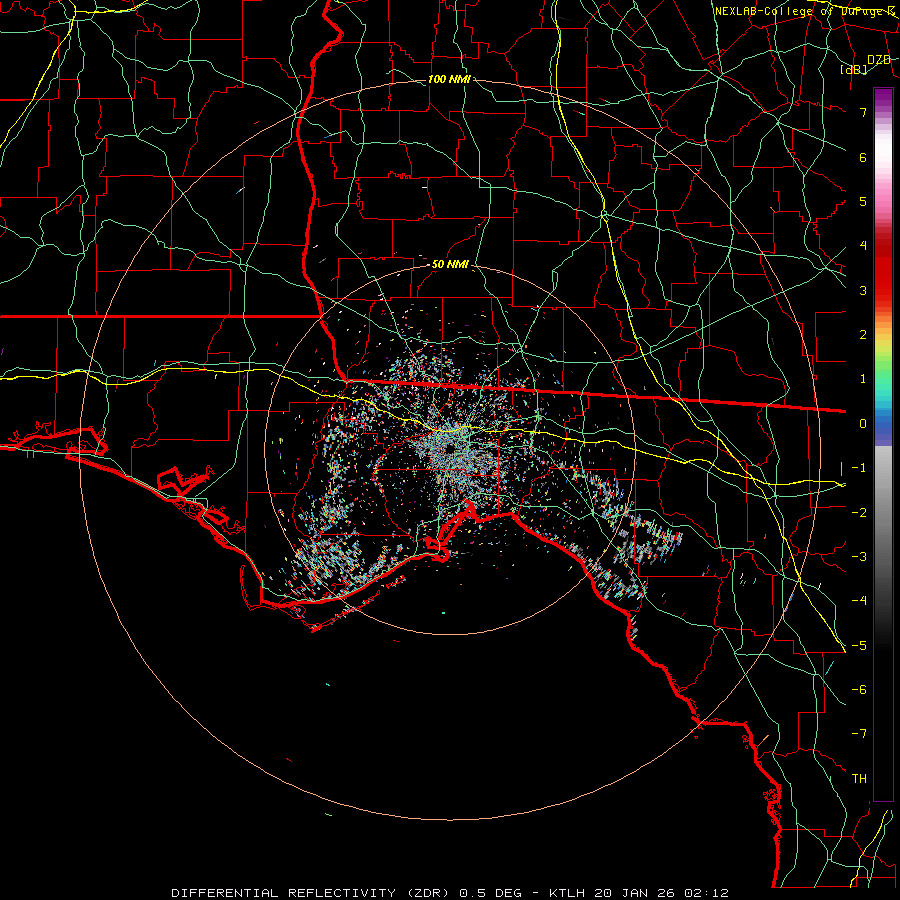Screen dimensions: 900x900
Task: Click the 100 NMI range ring label
Action: pyautogui.click(x=449, y=79)
